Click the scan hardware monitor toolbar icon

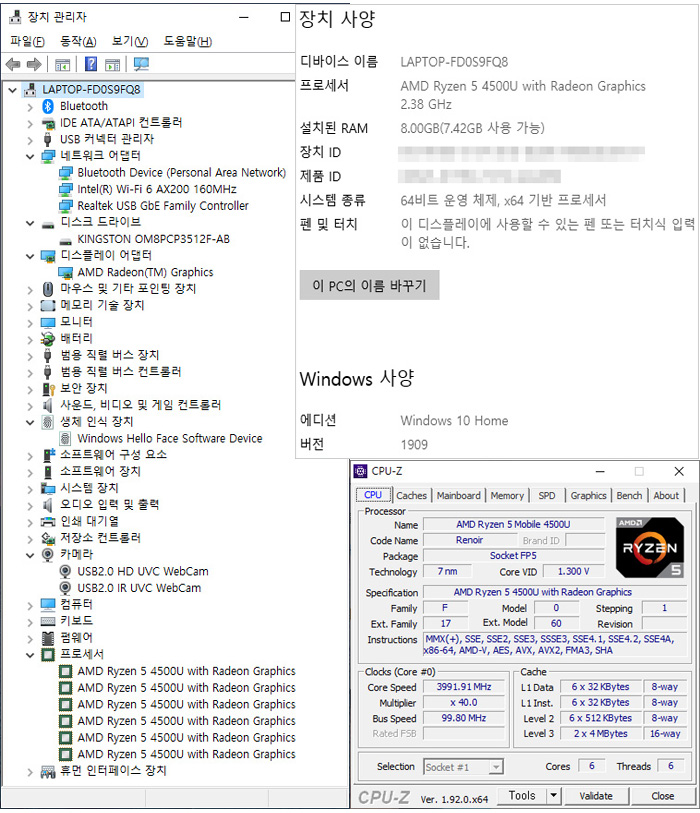(141, 64)
